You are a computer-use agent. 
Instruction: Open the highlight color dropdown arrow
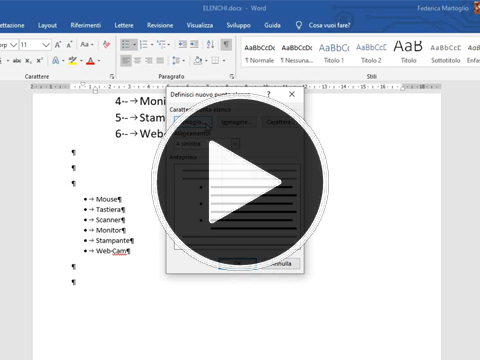(81, 61)
